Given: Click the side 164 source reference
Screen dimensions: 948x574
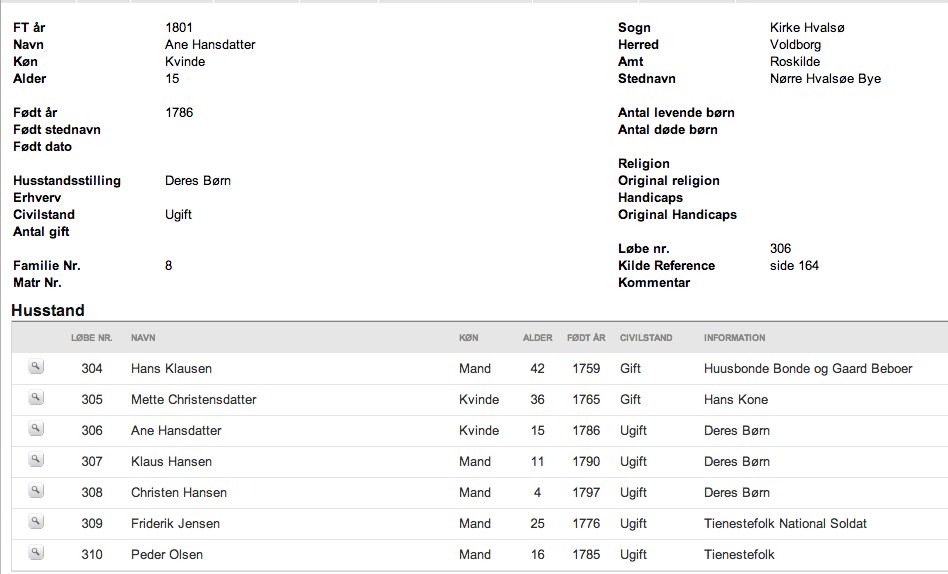Looking at the screenshot, I should pos(794,266).
